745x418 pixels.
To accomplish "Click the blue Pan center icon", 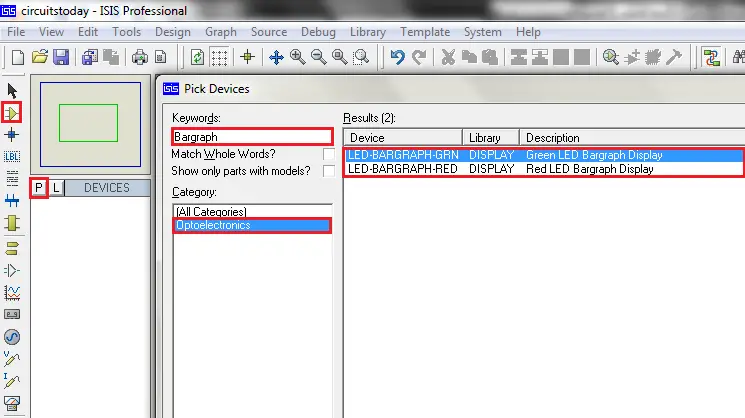I will point(276,57).
